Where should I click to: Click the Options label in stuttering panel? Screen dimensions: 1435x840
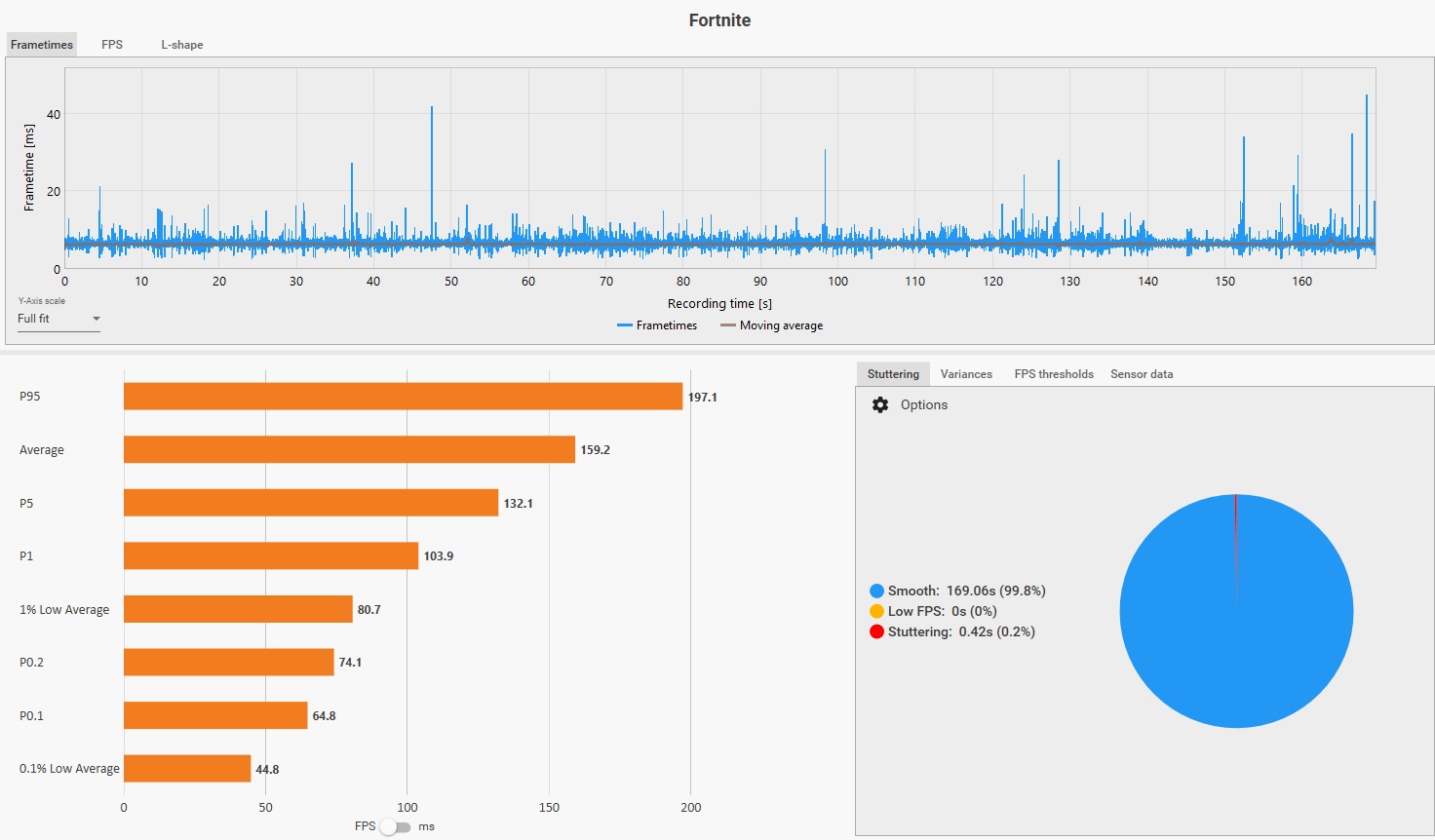coord(924,404)
